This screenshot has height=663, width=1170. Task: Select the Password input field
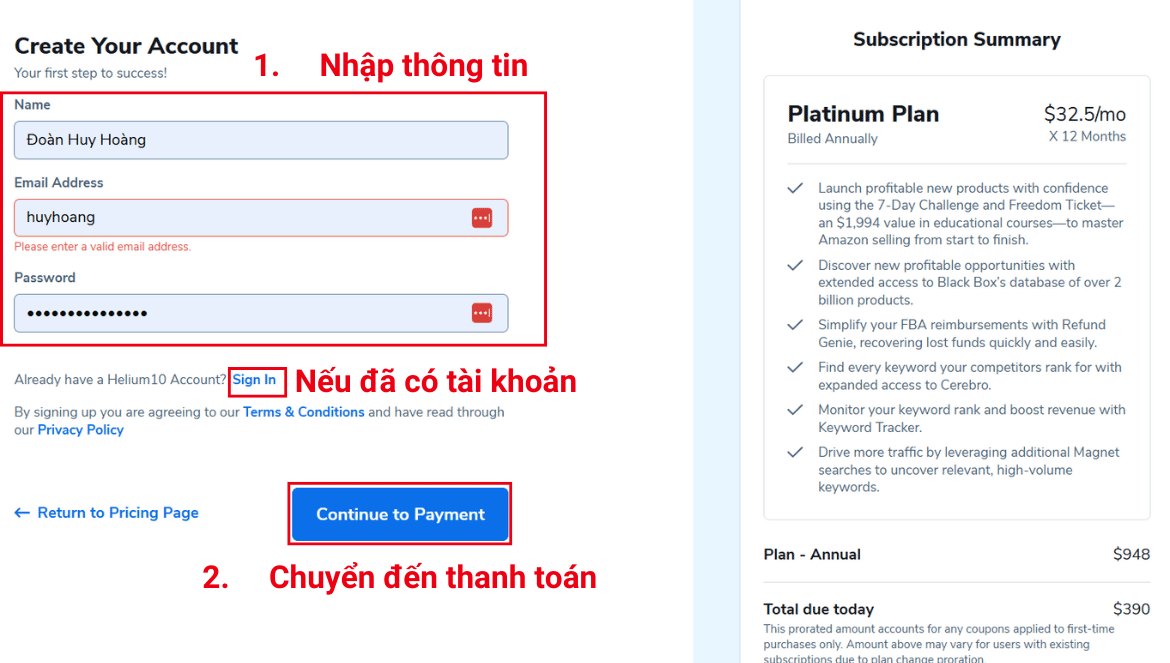(x=240, y=313)
